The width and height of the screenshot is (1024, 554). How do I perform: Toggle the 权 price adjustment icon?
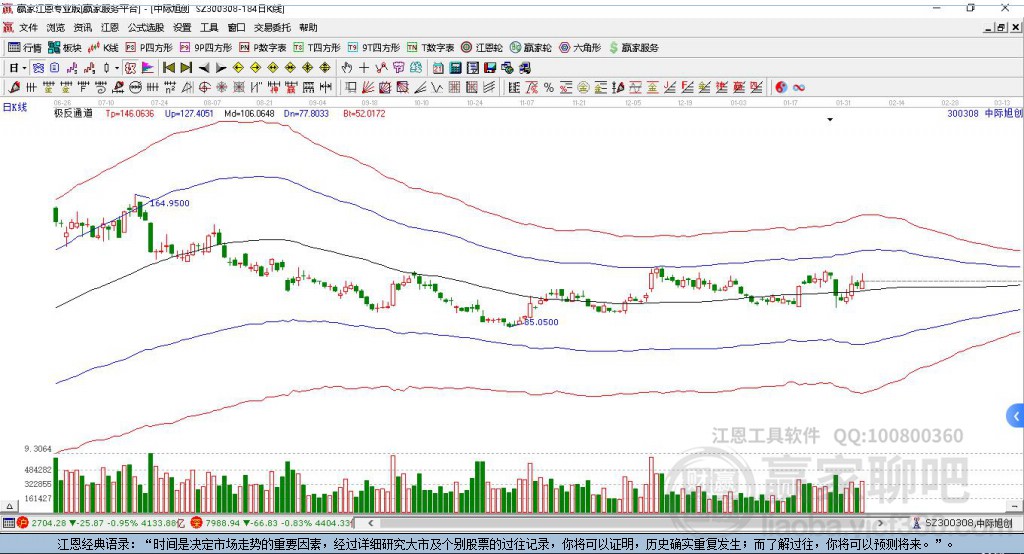click(x=130, y=68)
